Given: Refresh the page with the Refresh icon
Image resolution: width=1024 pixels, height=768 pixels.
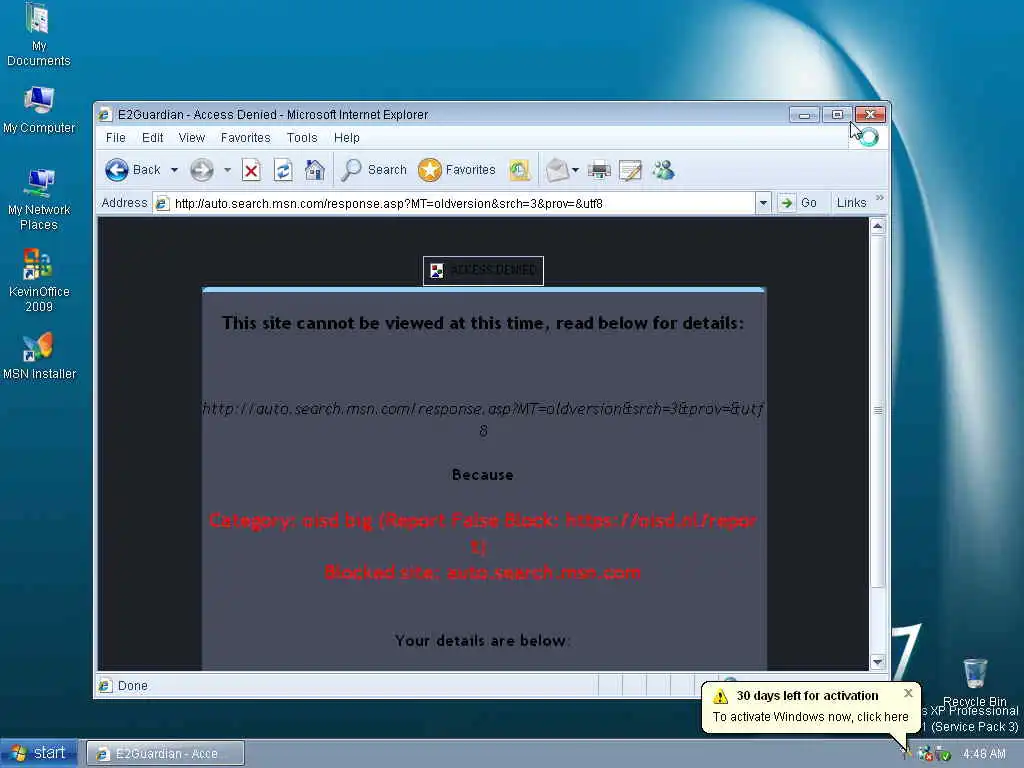Looking at the screenshot, I should click(283, 170).
